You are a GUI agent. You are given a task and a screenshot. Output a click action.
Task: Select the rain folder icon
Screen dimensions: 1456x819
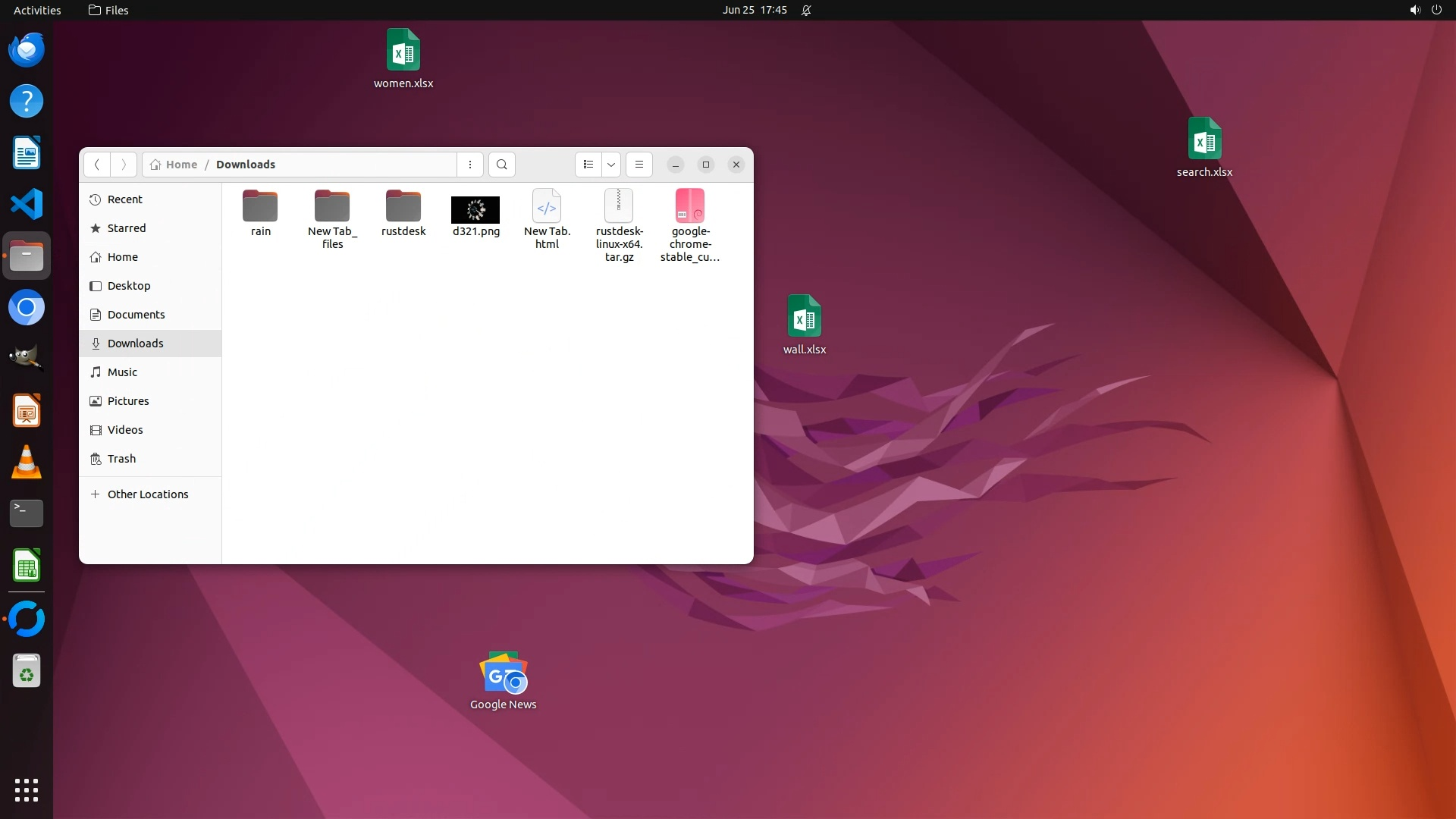(260, 206)
